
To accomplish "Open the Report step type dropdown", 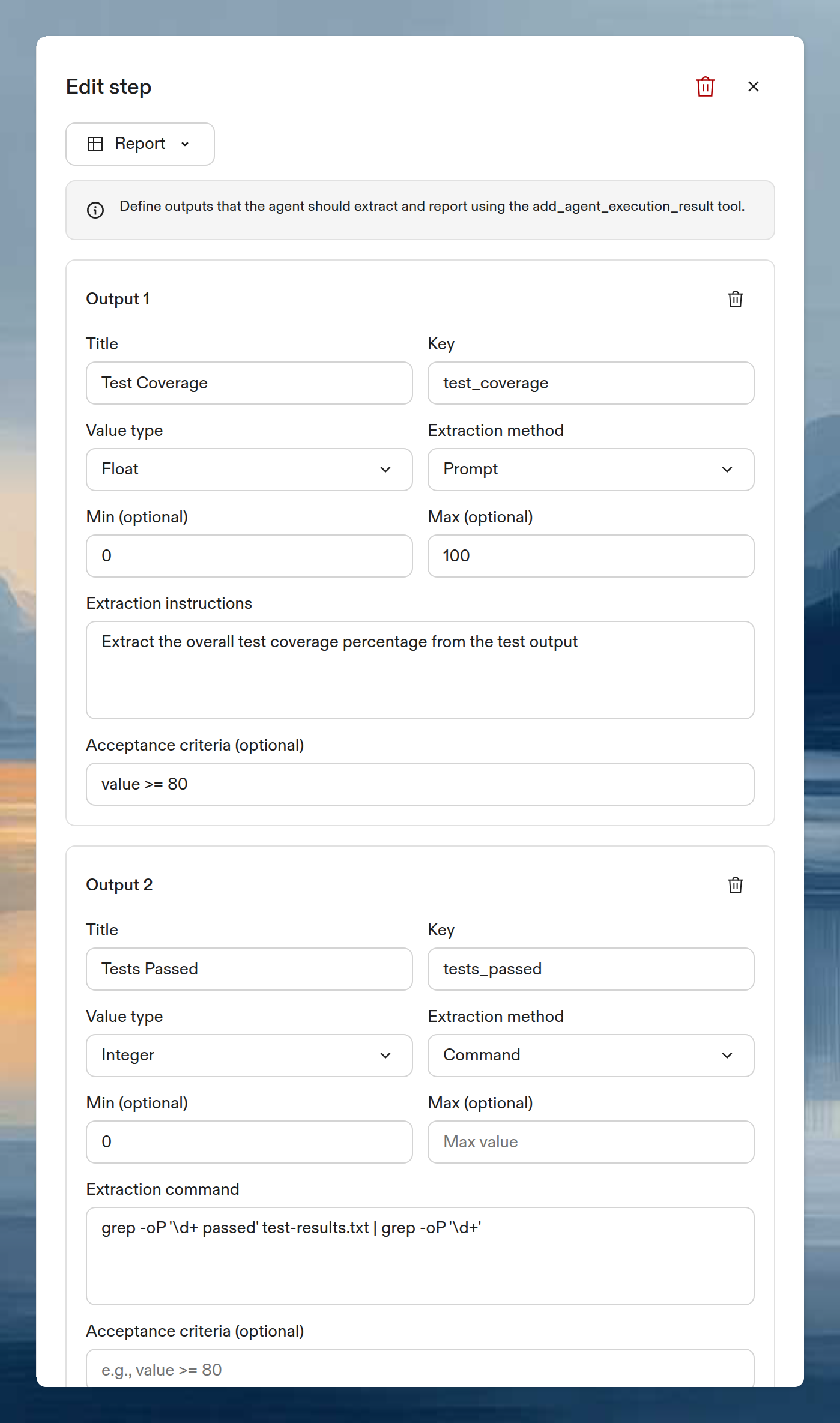I will (x=140, y=144).
